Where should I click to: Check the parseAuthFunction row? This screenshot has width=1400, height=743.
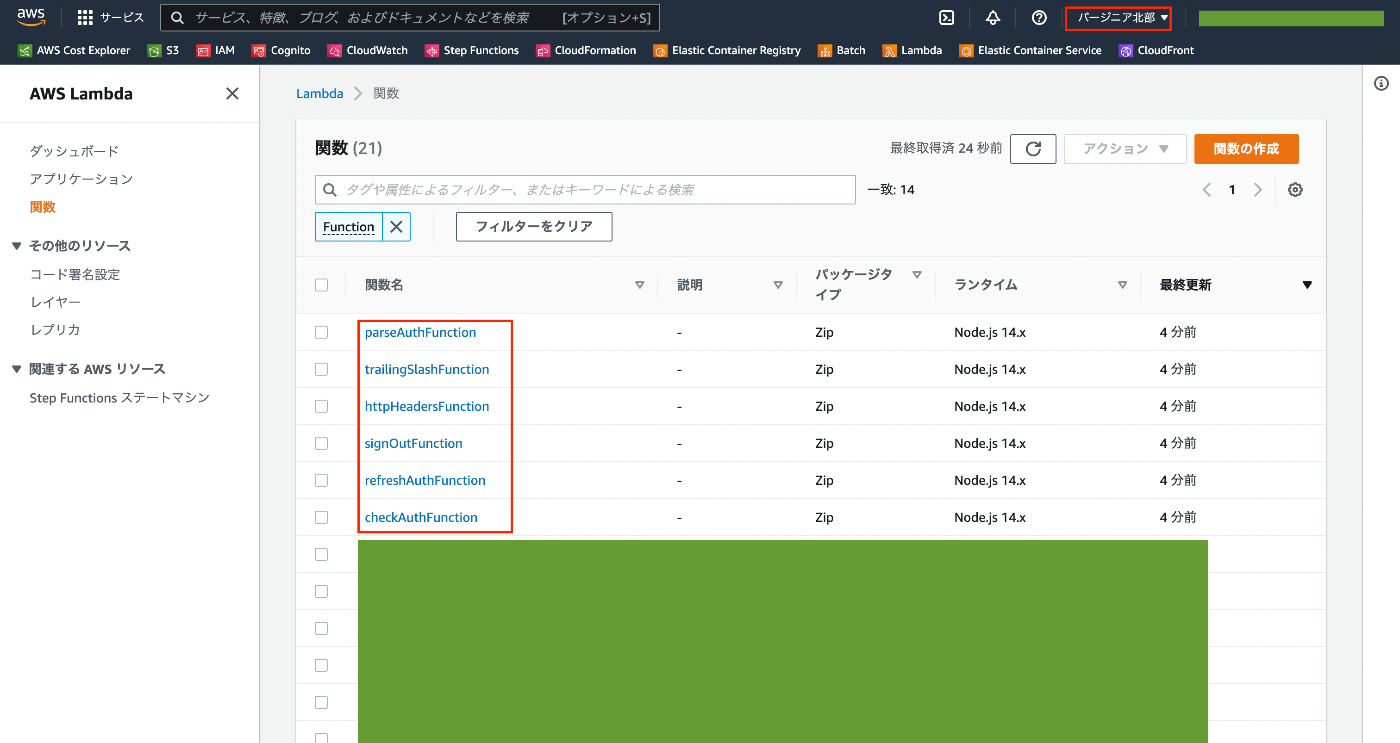[321, 332]
